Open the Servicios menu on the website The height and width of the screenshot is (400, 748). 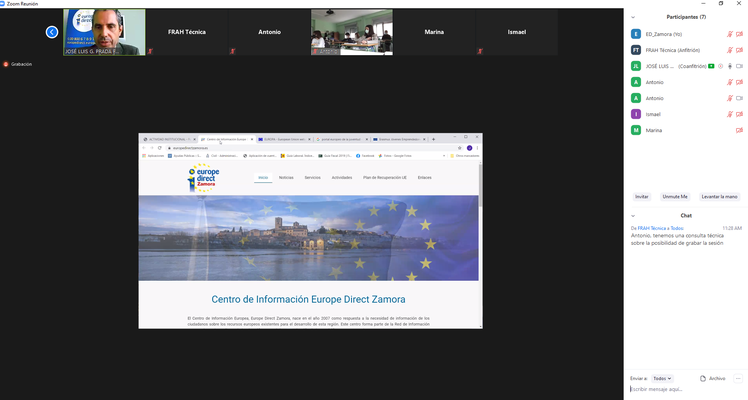(312, 177)
